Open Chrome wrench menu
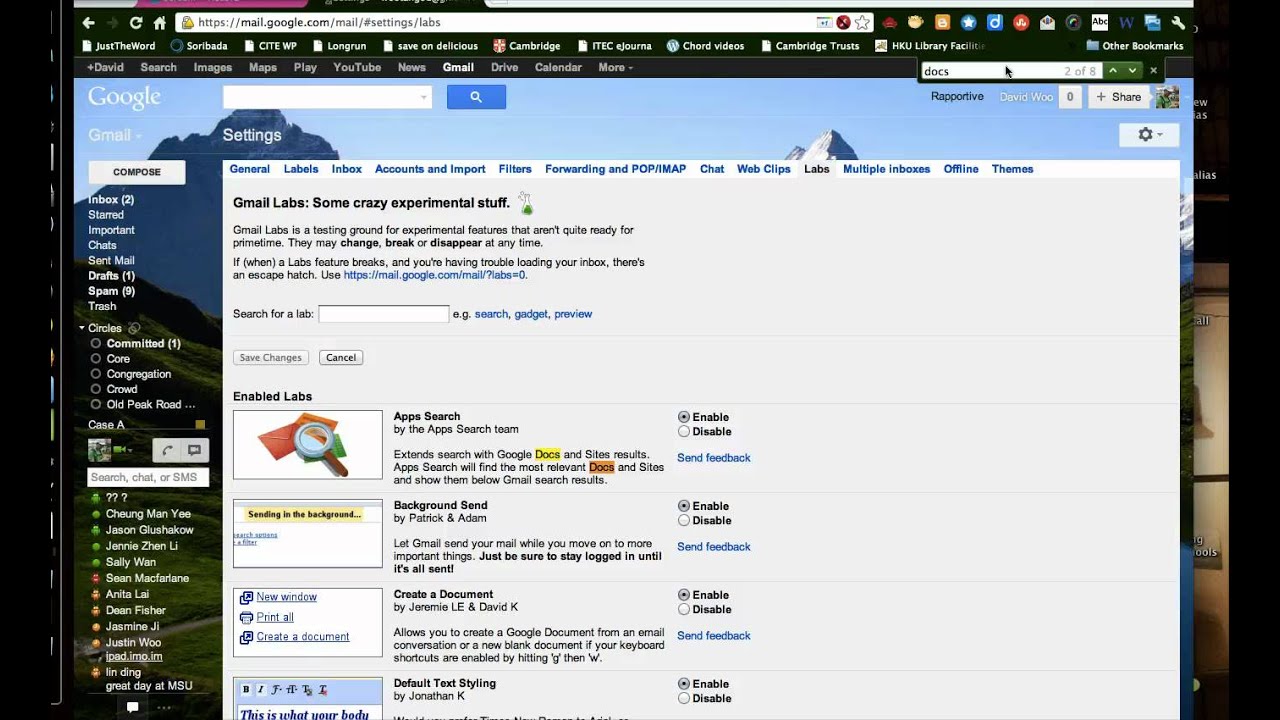This screenshot has width=1280, height=720. pyautogui.click(x=1178, y=22)
